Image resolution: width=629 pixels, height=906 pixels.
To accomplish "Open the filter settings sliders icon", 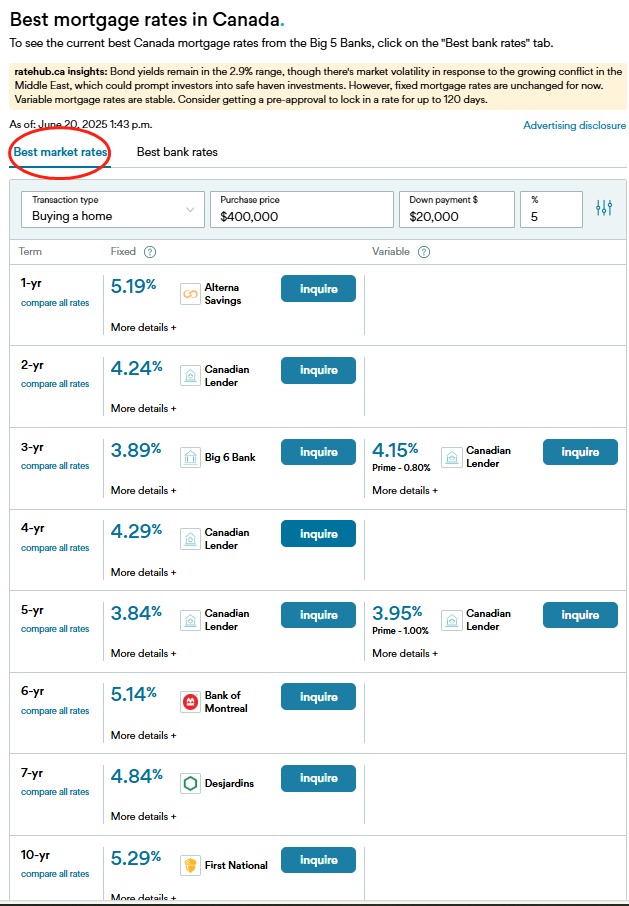I will tap(604, 208).
